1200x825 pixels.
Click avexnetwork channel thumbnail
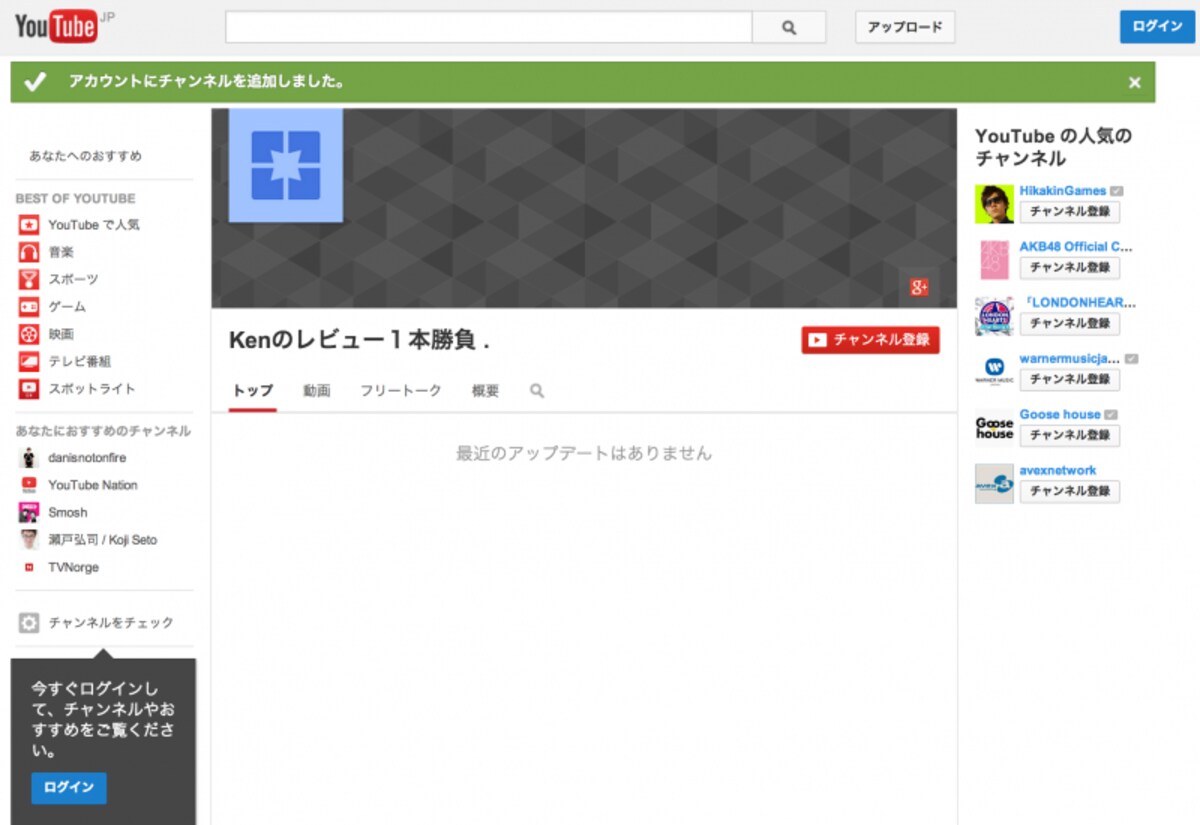pyautogui.click(x=994, y=484)
